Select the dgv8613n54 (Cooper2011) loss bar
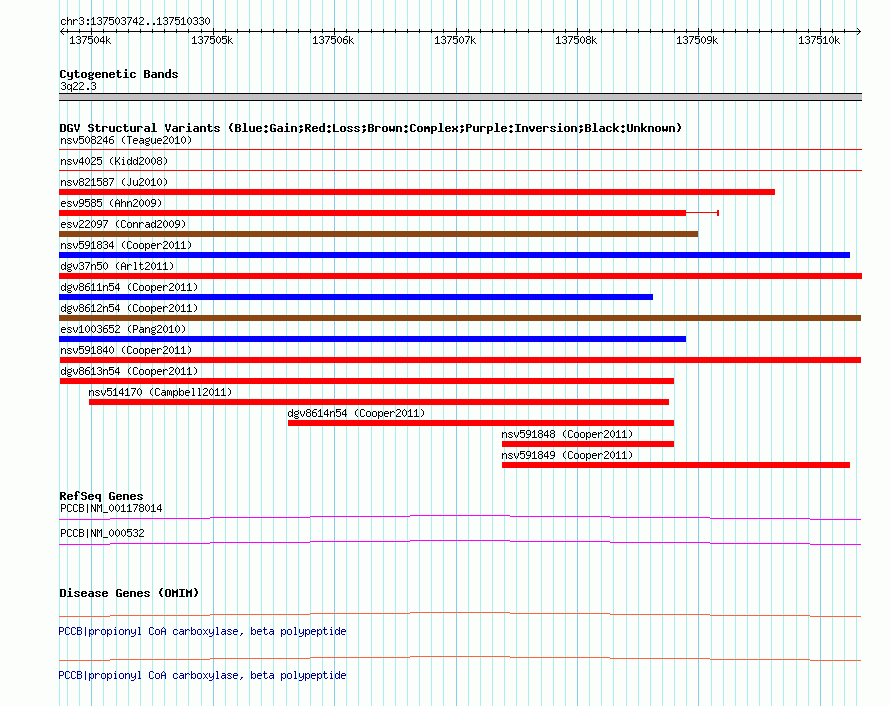The image size is (890, 706). 367,381
